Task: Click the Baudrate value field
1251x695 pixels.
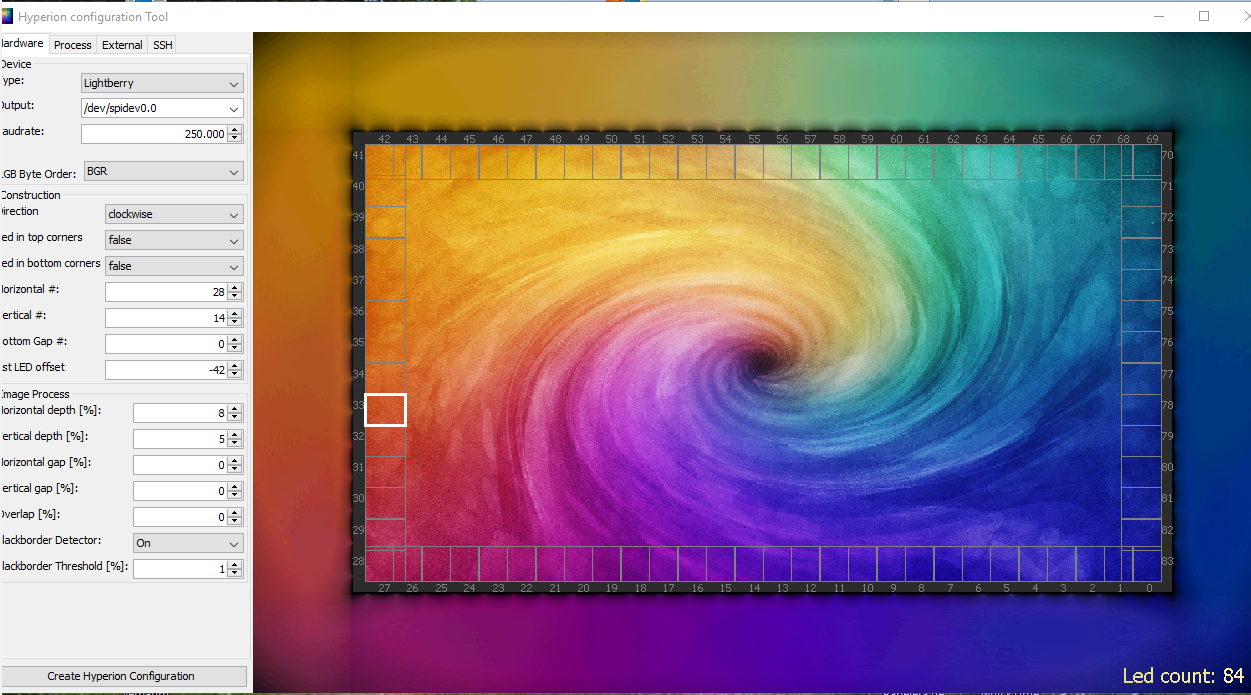Action: coord(154,133)
